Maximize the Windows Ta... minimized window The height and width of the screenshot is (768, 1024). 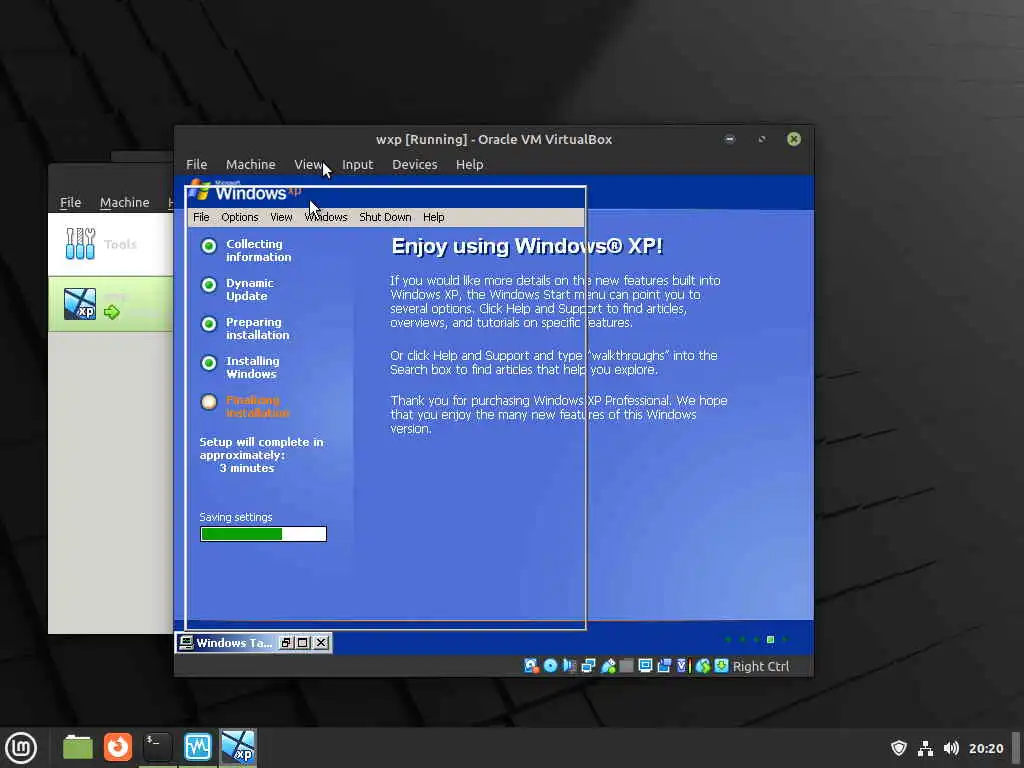303,643
